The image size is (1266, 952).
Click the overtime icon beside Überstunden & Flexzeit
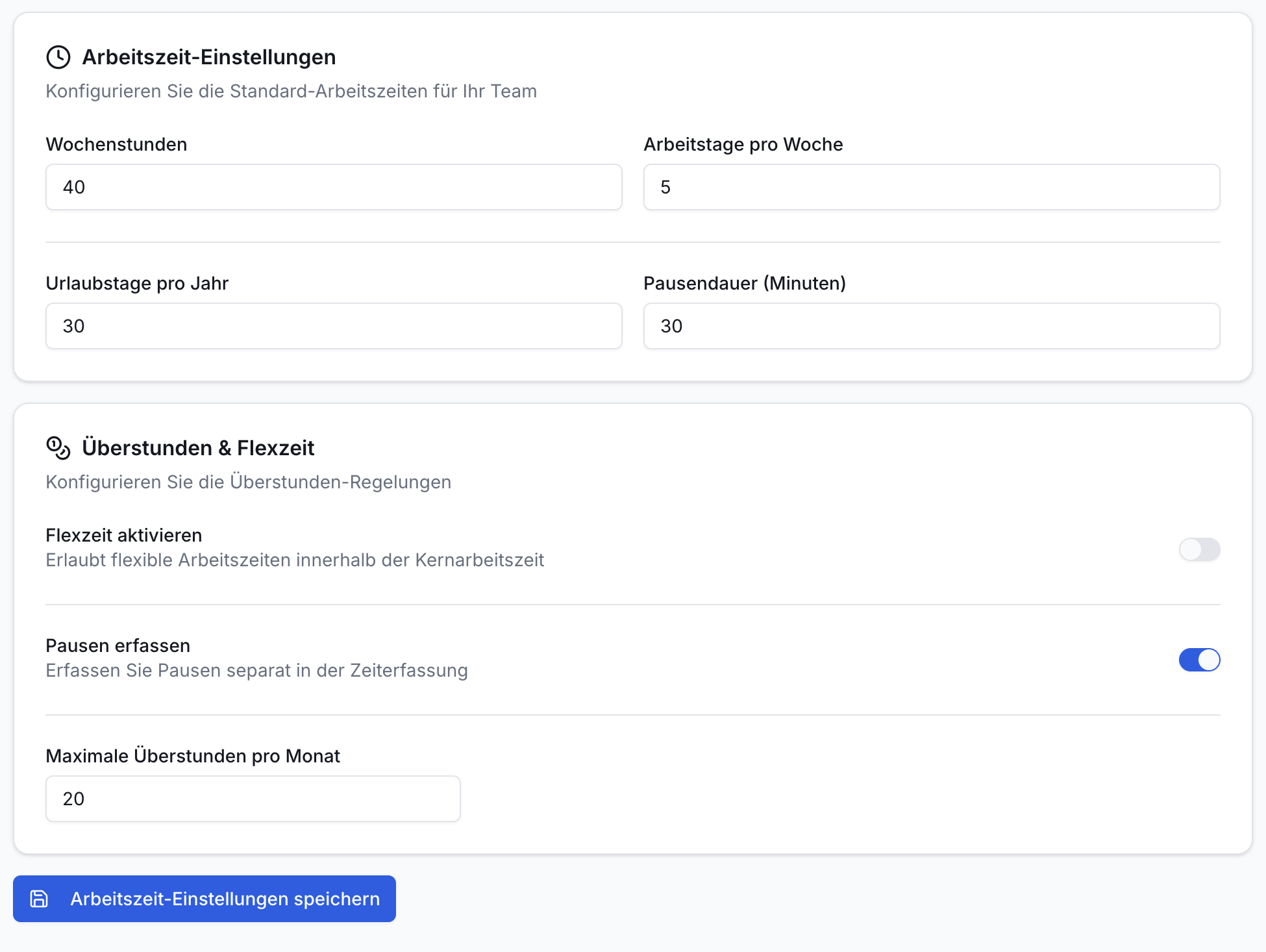click(x=58, y=448)
